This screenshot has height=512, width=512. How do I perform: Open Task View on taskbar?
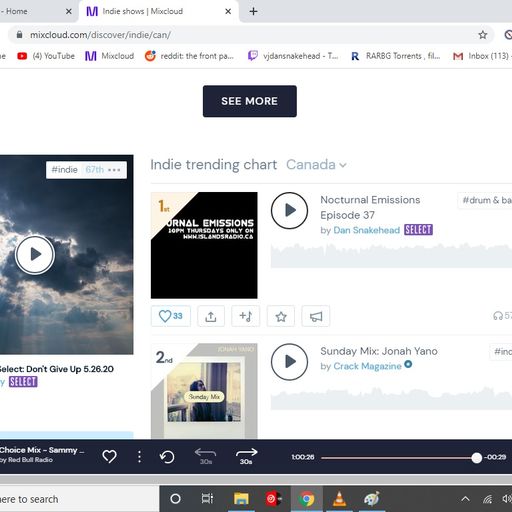point(207,499)
